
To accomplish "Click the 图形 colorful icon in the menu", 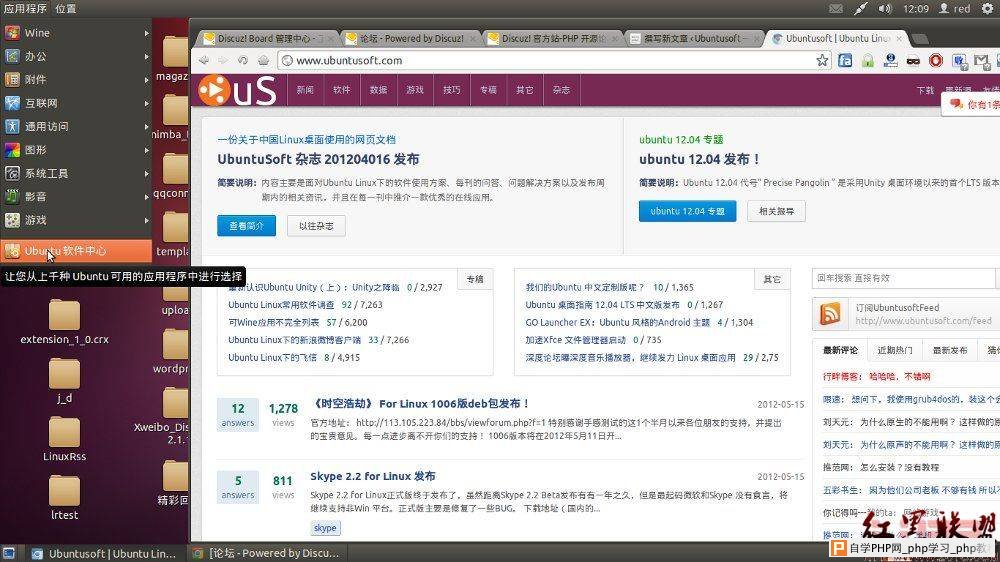I will [12, 150].
